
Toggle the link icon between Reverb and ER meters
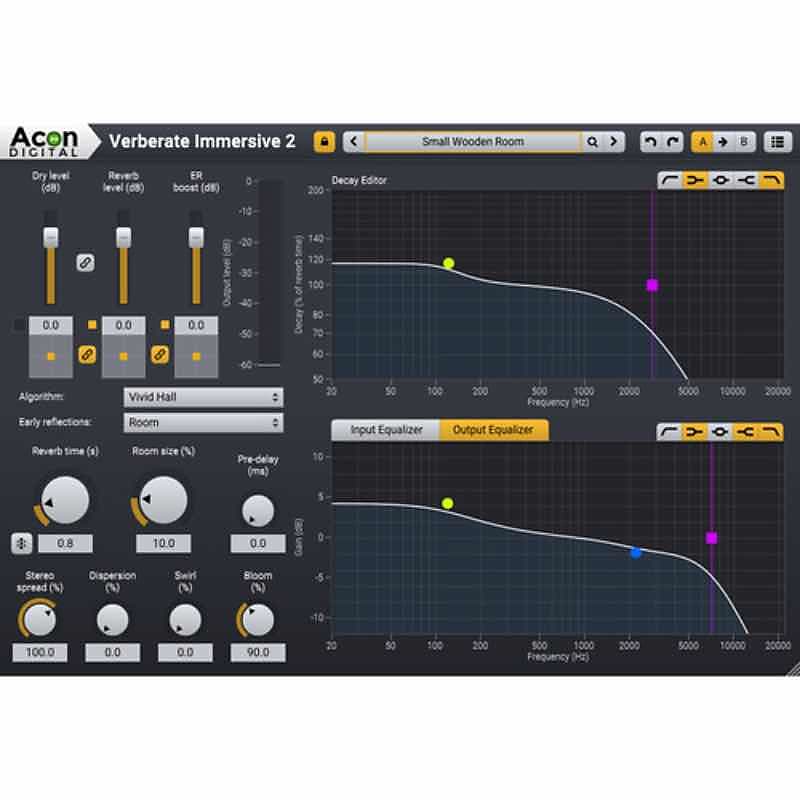pyautogui.click(x=157, y=355)
